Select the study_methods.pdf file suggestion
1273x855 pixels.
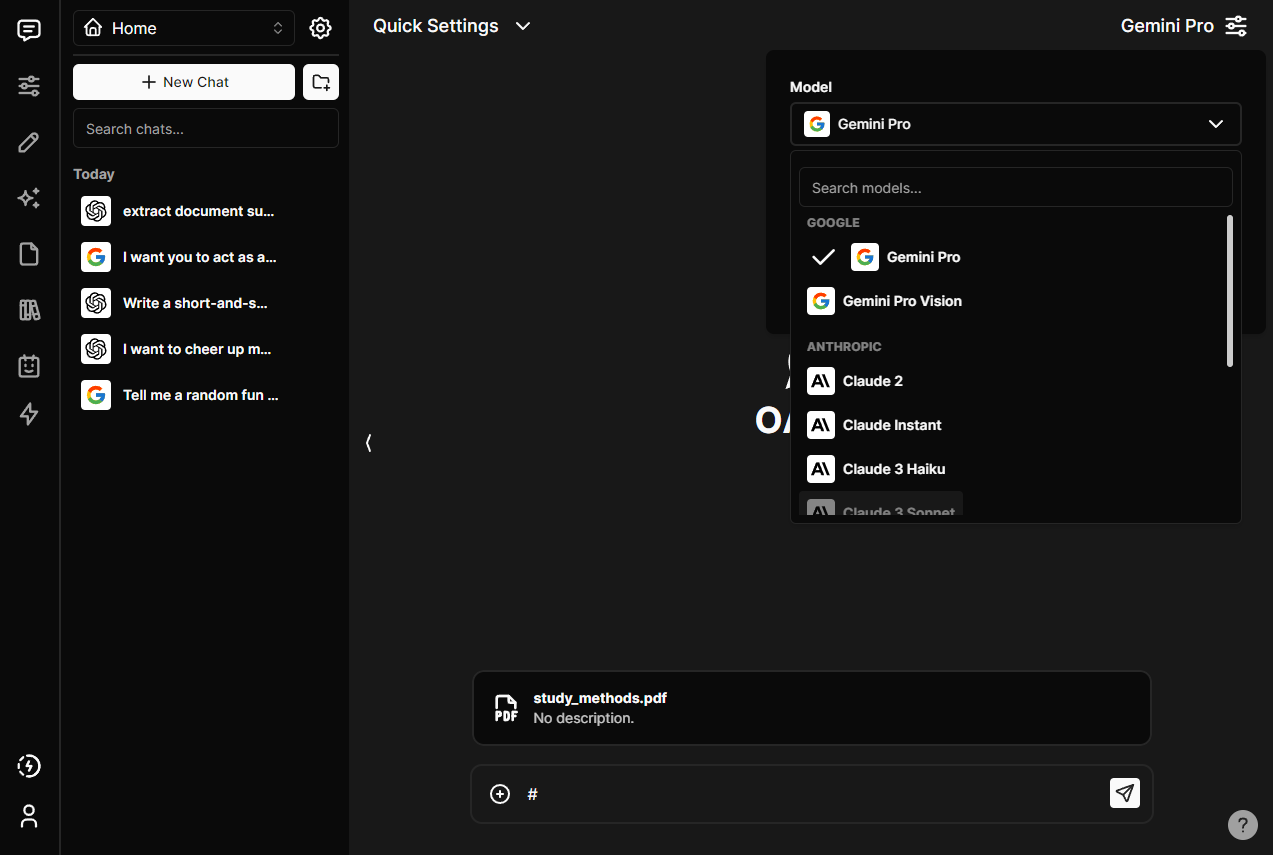(811, 708)
